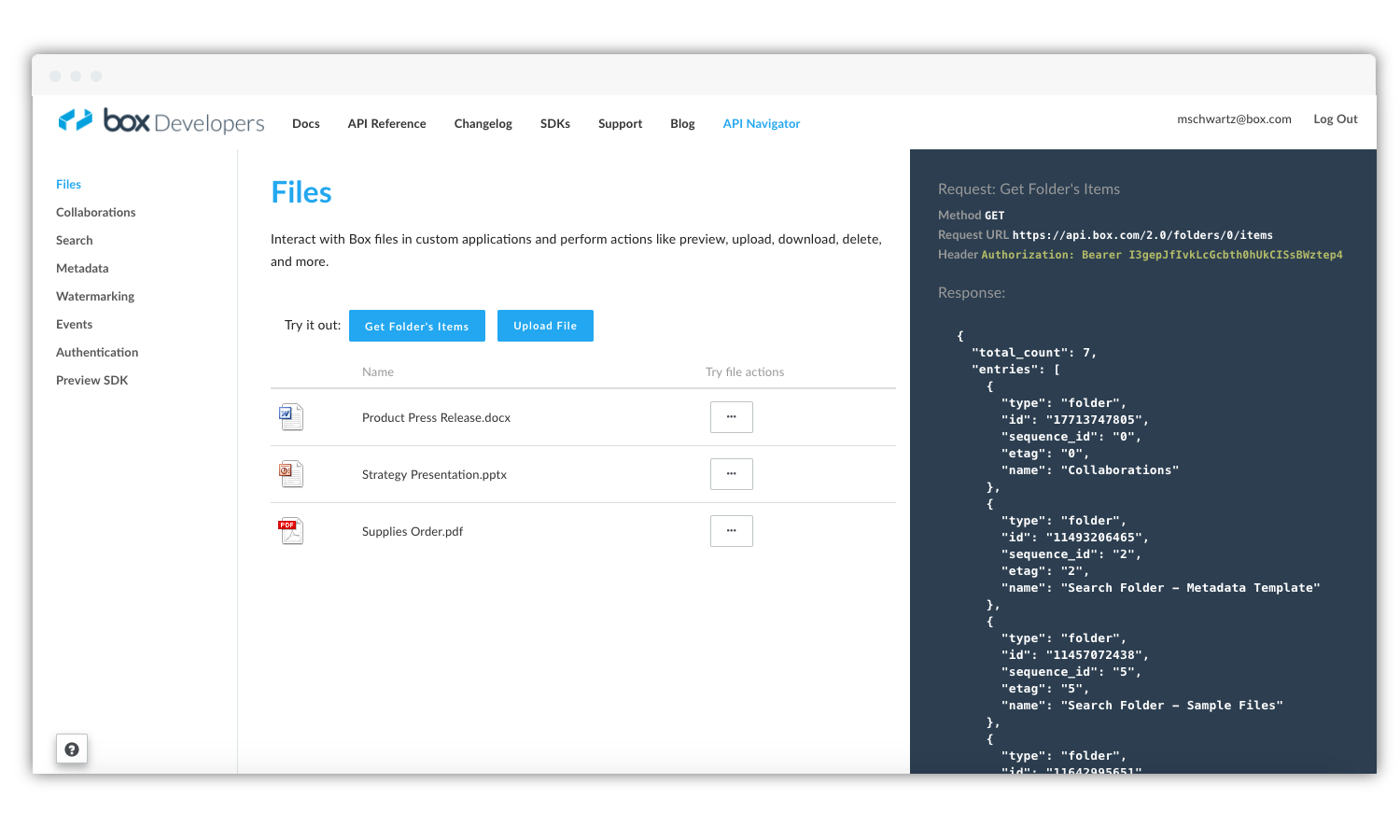Open the help question mark icon

pos(72,749)
